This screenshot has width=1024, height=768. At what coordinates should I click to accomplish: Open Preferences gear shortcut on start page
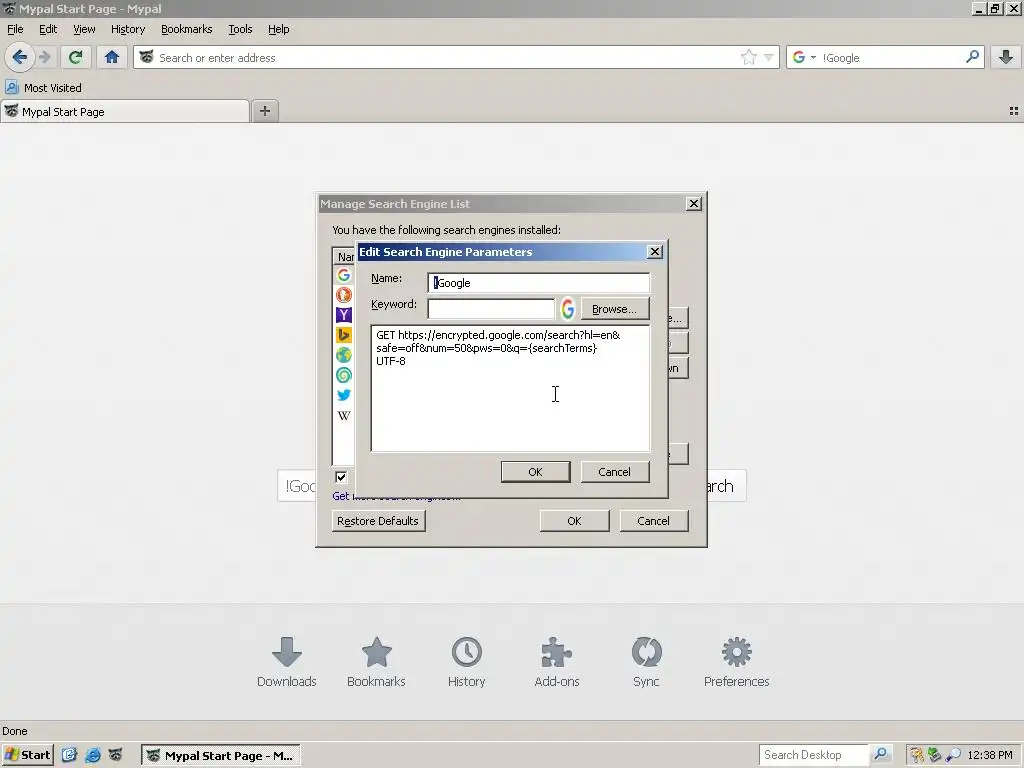point(736,662)
